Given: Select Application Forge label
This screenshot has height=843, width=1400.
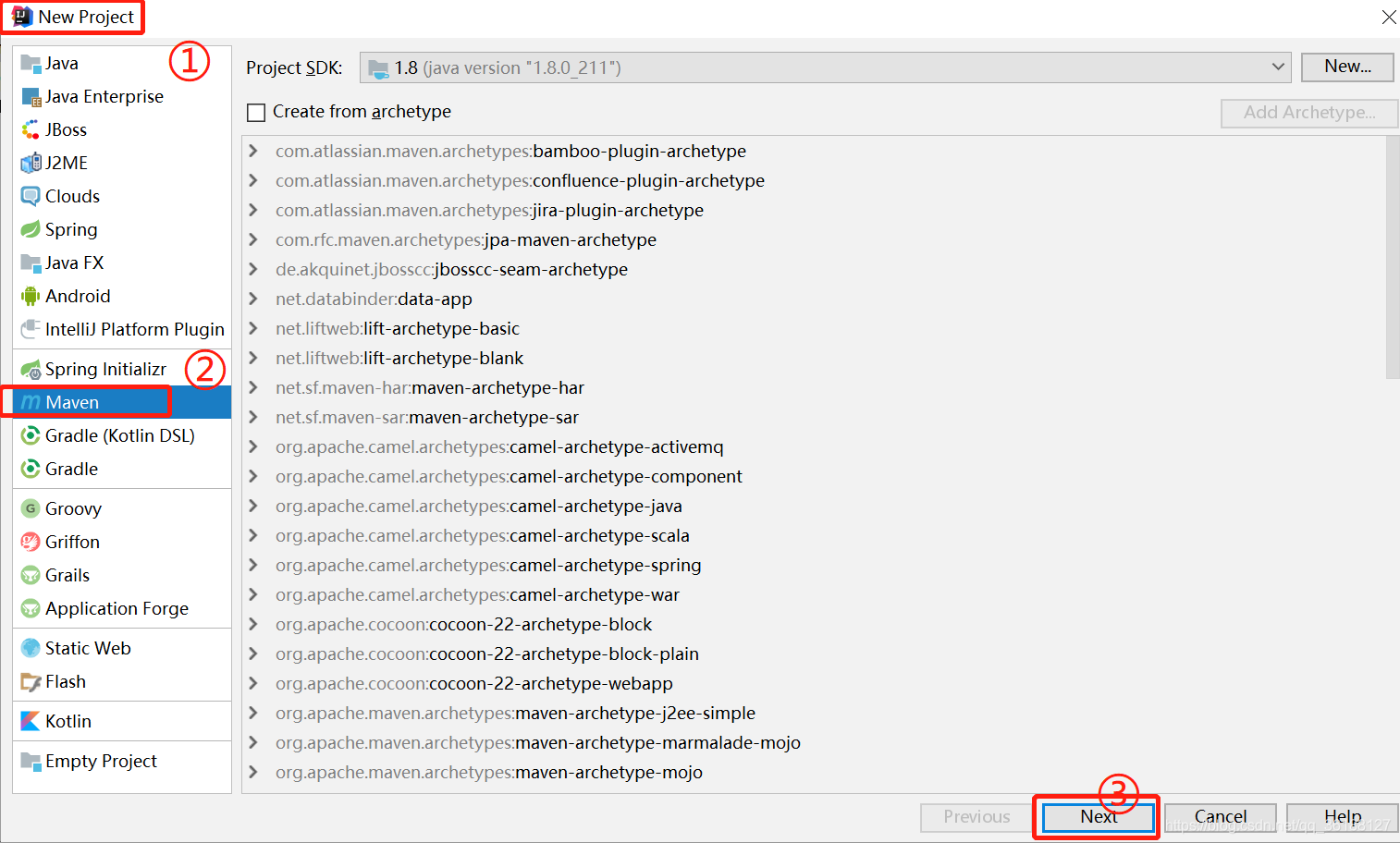Looking at the screenshot, I should coord(117,609).
